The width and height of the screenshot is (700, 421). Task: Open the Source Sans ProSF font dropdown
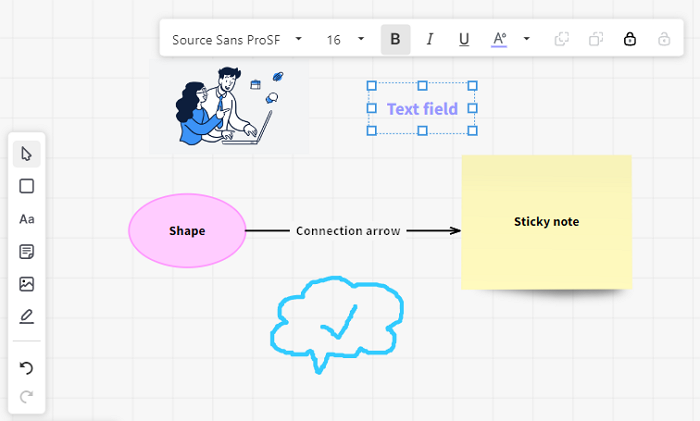(299, 39)
